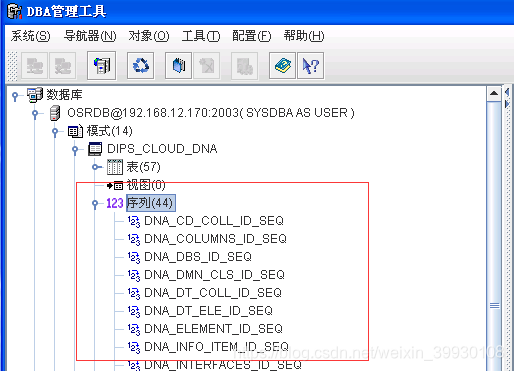Open the help book toolbar icon
Image resolution: width=514 pixels, height=371 pixels.
pos(282,65)
